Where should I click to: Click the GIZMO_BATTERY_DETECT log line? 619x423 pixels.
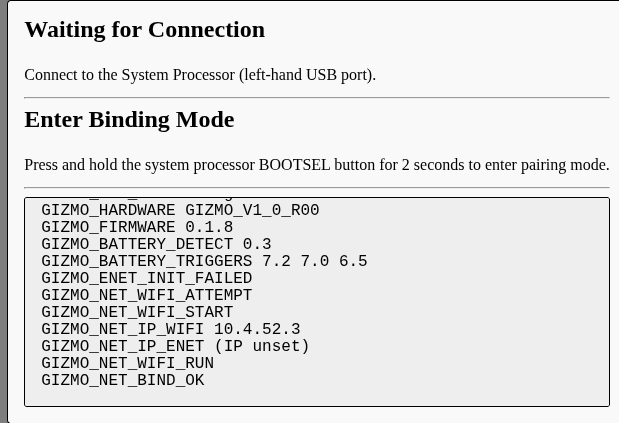coord(156,245)
